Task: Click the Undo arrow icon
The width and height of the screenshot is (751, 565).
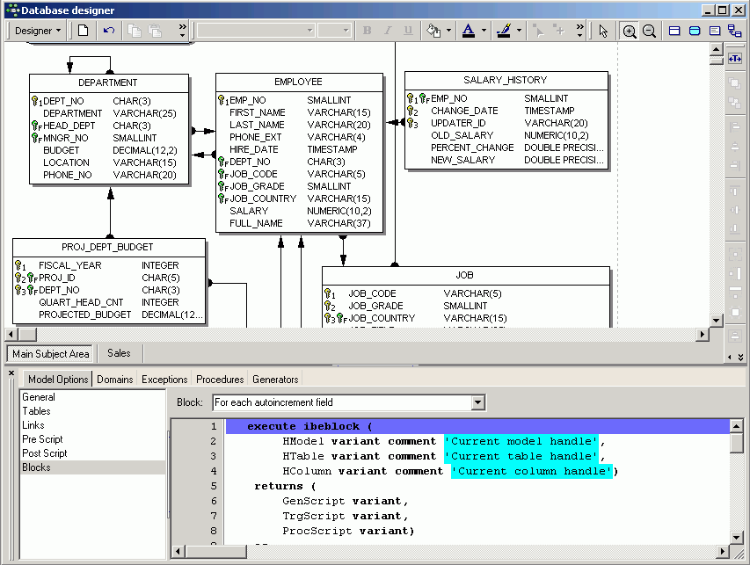Action: click(108, 31)
